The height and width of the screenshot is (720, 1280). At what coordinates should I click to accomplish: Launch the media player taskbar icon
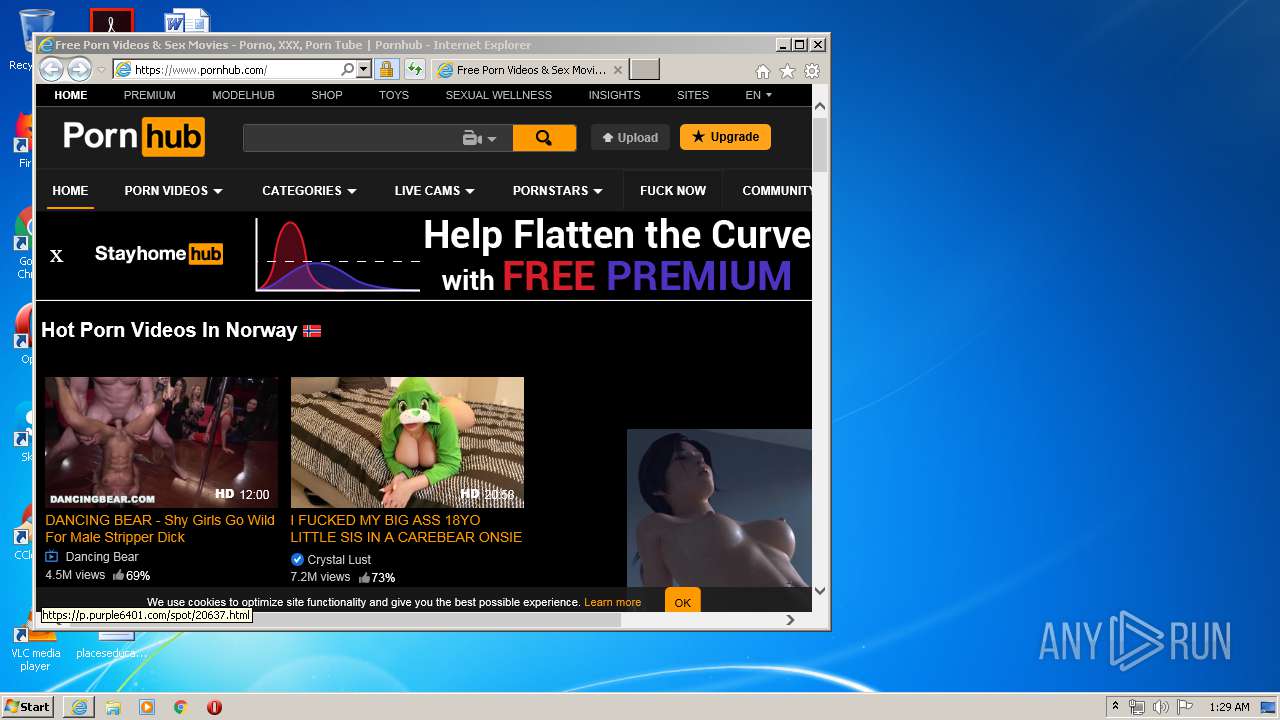click(x=147, y=707)
